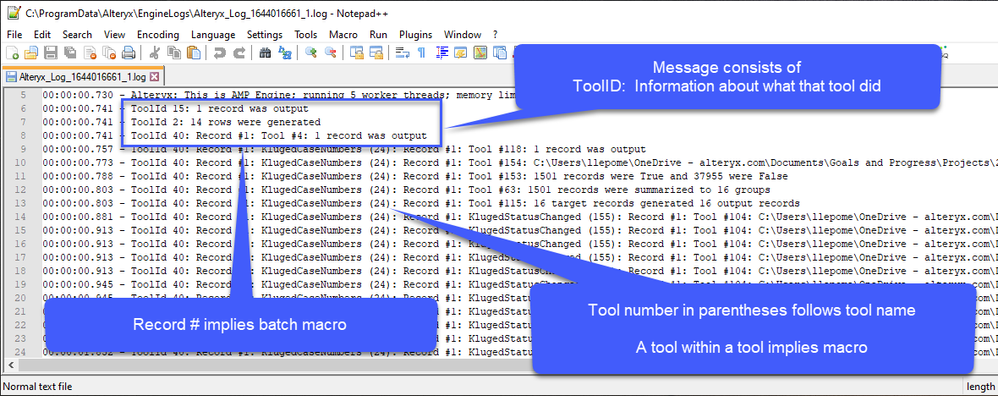The image size is (998, 396).
Task: Click line number 9 in the margin
Action: 24,148
